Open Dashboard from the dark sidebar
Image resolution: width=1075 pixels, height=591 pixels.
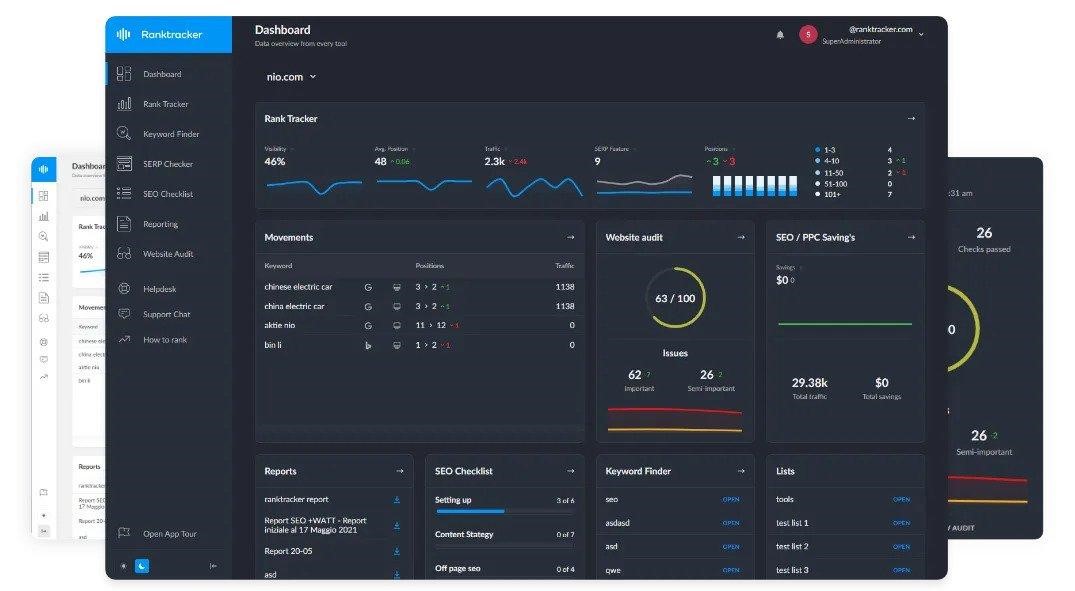(162, 74)
